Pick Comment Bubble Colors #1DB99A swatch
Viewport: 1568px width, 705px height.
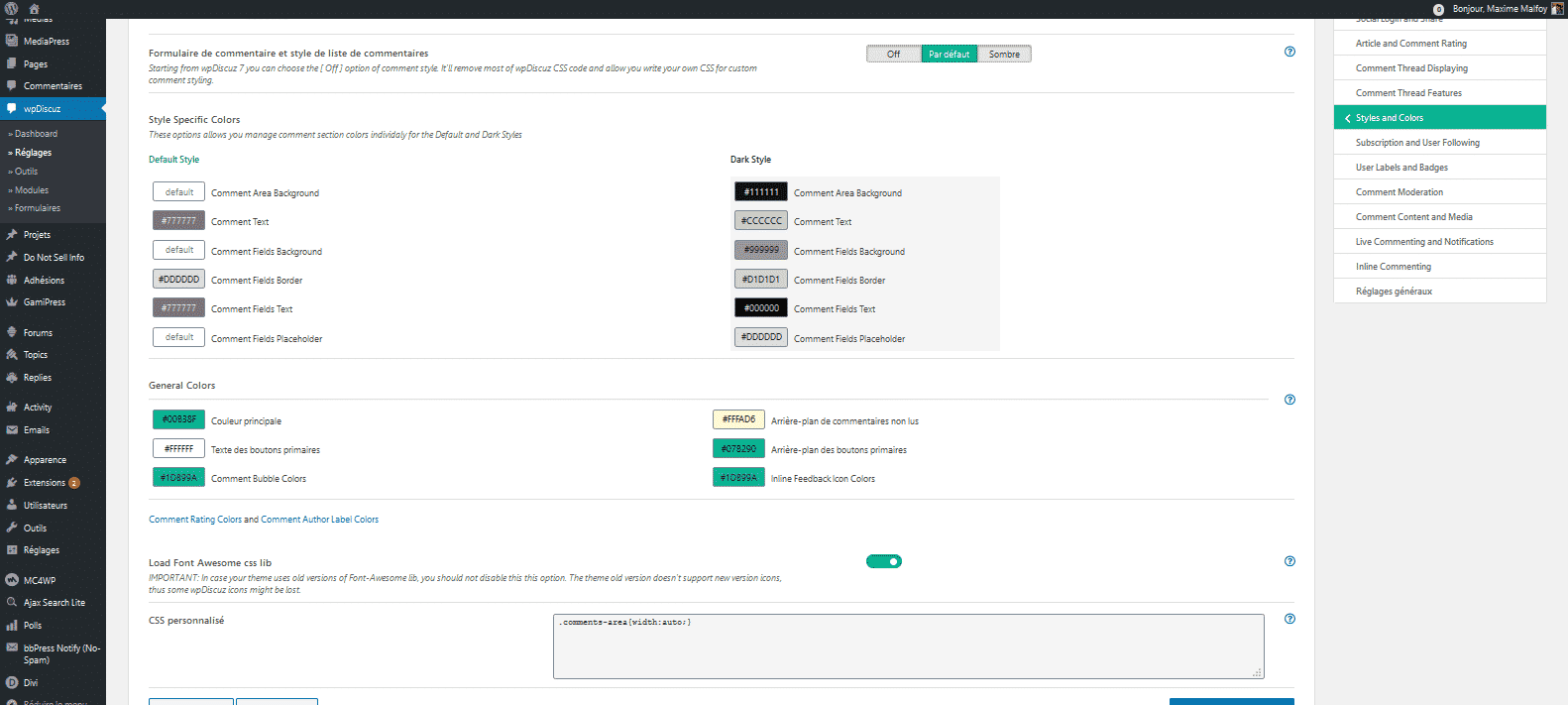click(178, 477)
